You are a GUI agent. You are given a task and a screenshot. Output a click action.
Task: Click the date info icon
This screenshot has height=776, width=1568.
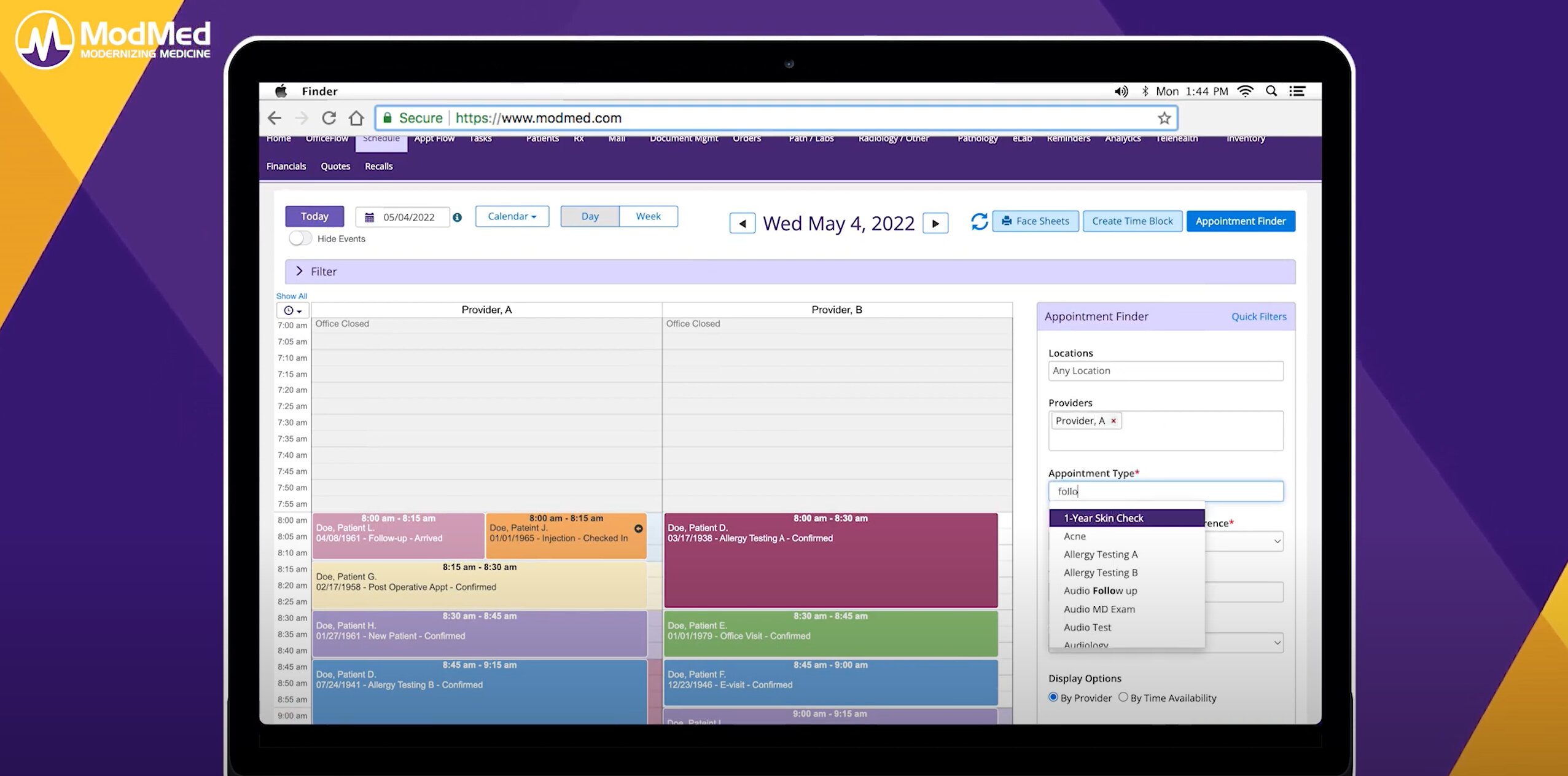pyautogui.click(x=457, y=218)
